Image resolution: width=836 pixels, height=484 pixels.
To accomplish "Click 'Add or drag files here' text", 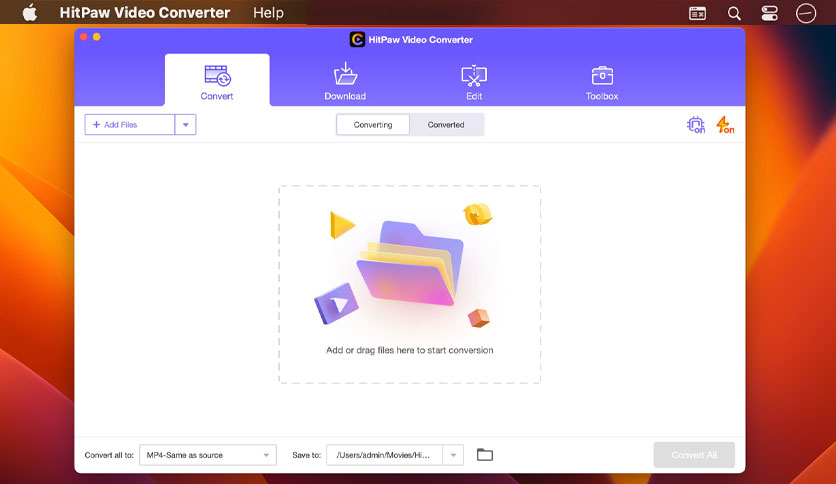I will [409, 350].
